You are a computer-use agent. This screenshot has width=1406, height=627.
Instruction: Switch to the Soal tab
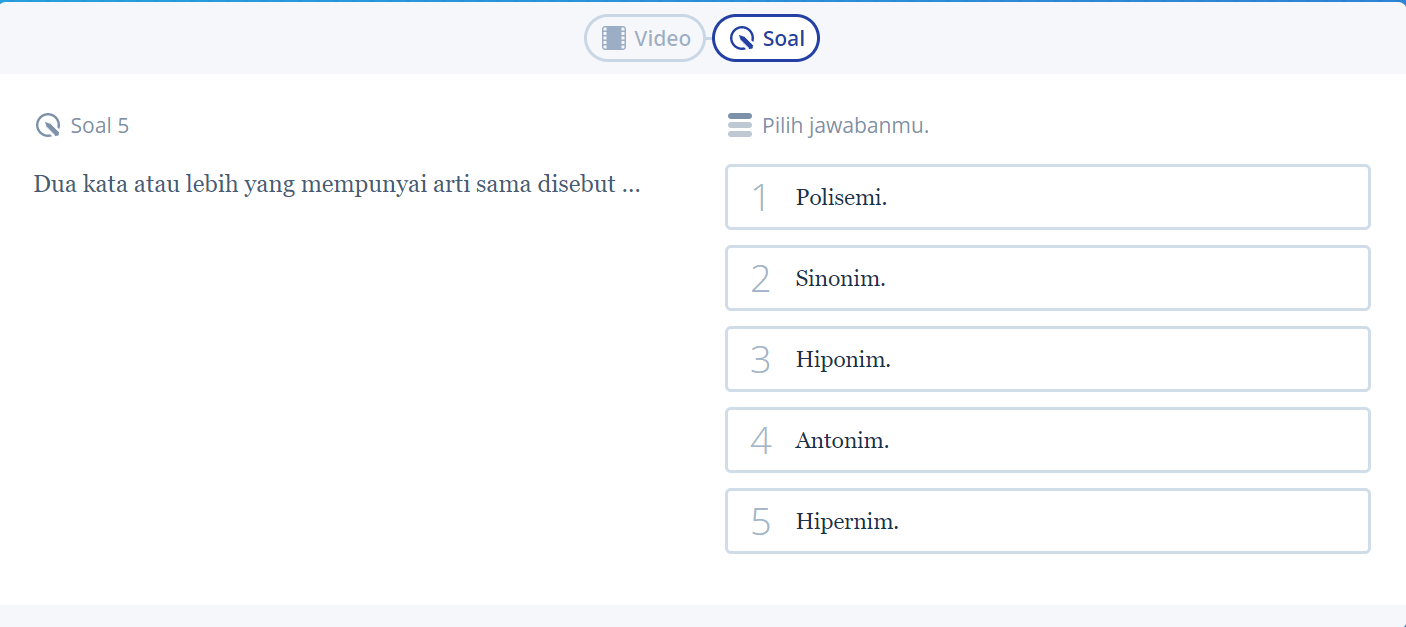[765, 38]
